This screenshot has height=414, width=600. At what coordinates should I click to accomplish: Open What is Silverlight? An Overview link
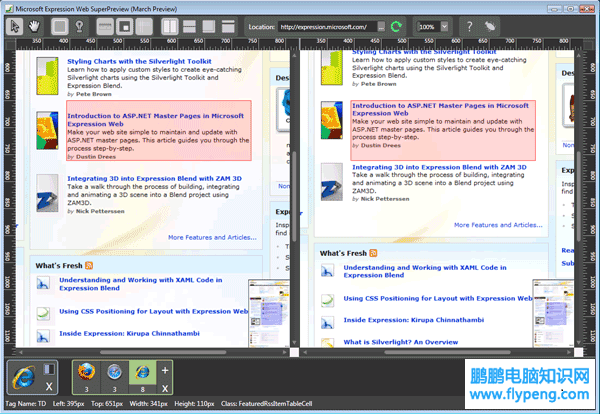click(401, 342)
